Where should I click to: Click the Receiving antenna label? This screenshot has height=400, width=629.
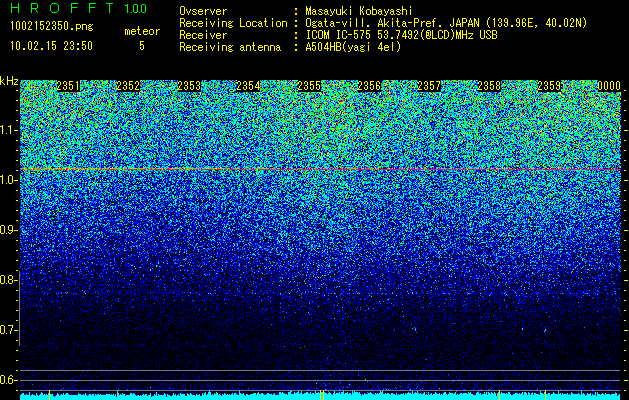[x=230, y=47]
